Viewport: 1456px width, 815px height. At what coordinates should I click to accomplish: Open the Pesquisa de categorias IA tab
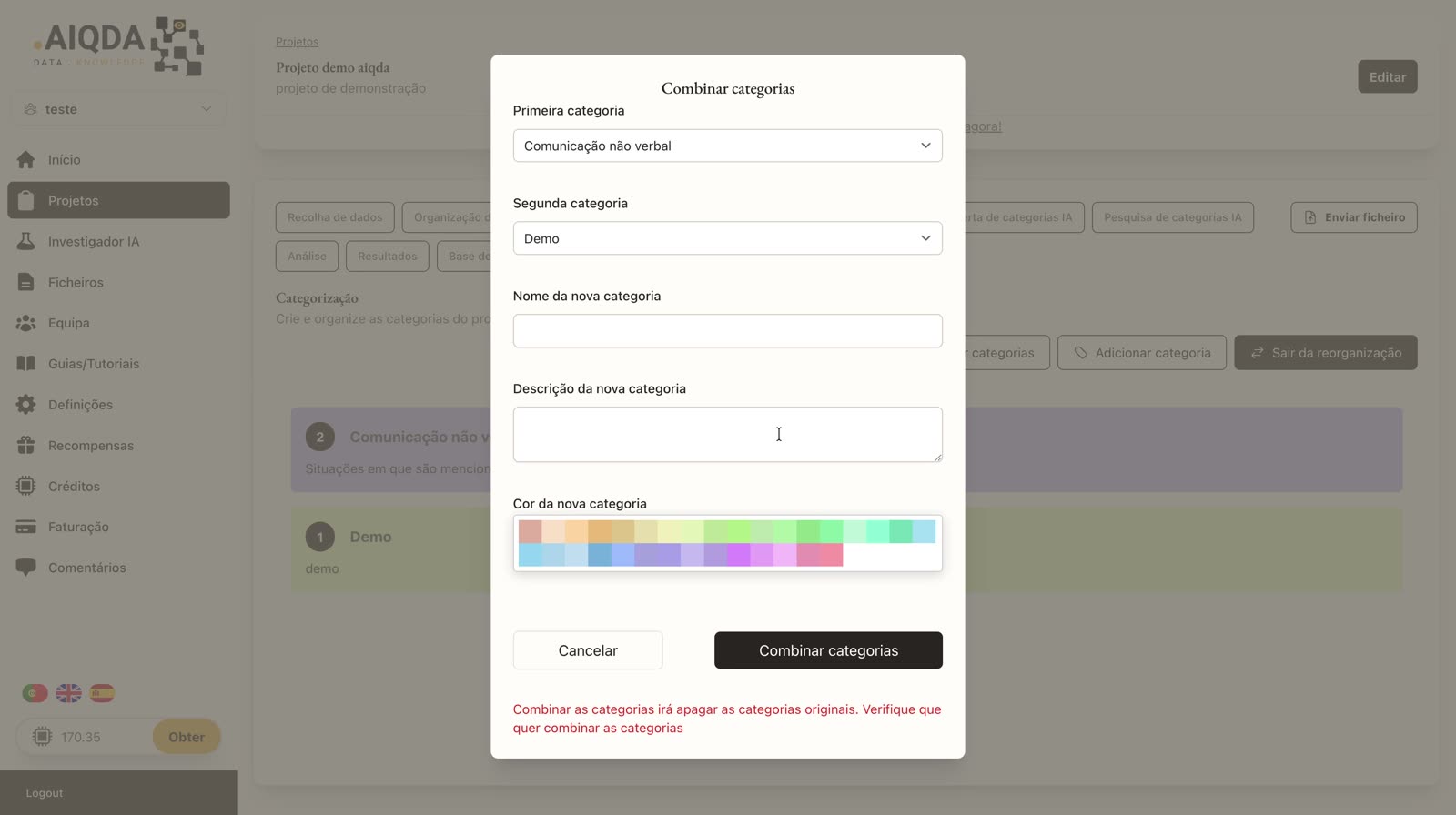click(x=1172, y=217)
